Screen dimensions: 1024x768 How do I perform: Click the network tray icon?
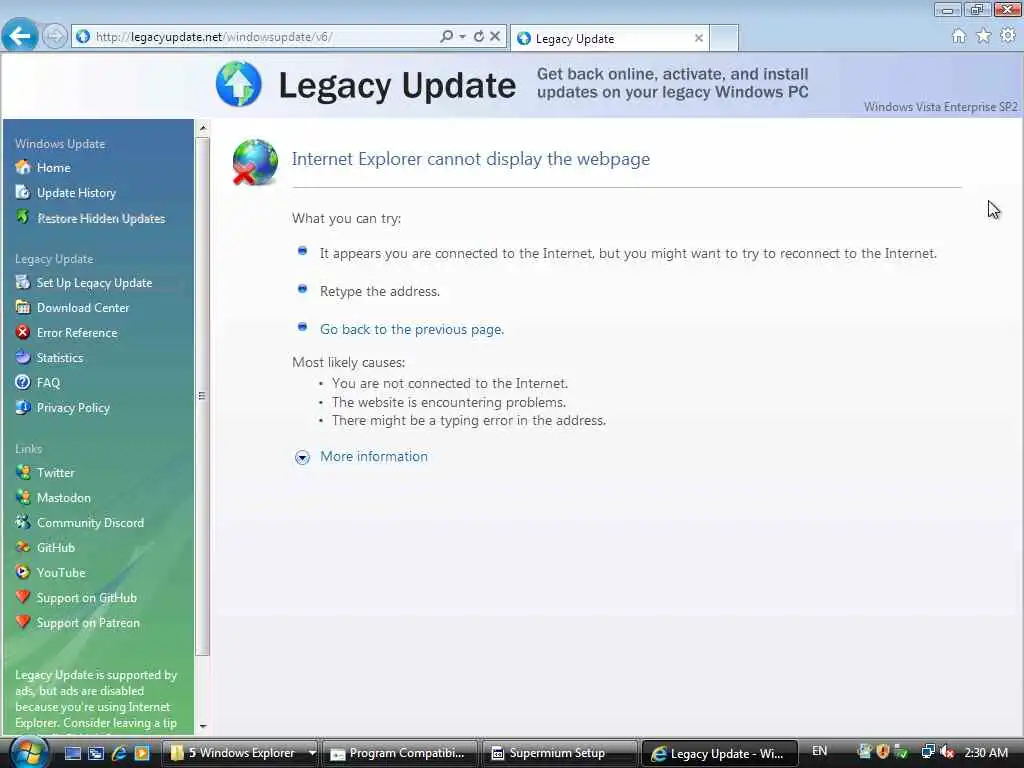point(927,752)
